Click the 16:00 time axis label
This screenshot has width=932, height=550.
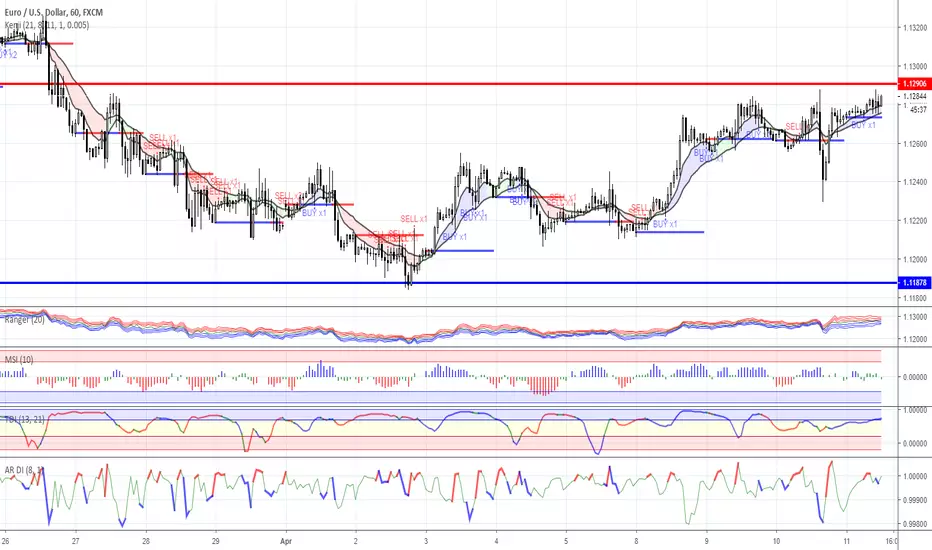coord(891,541)
